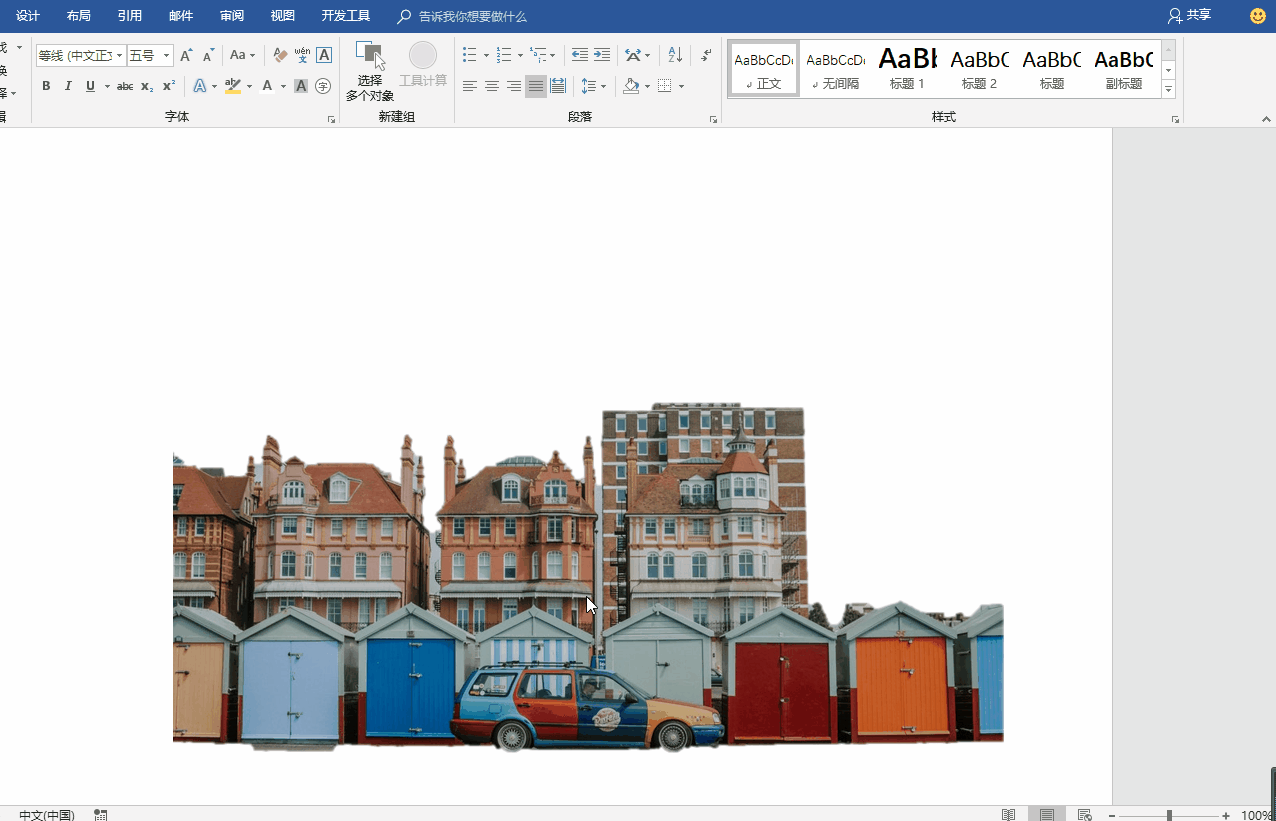The width and height of the screenshot is (1276, 821).
Task: Click the Enclose Characters (字) icon
Action: pyautogui.click(x=323, y=86)
